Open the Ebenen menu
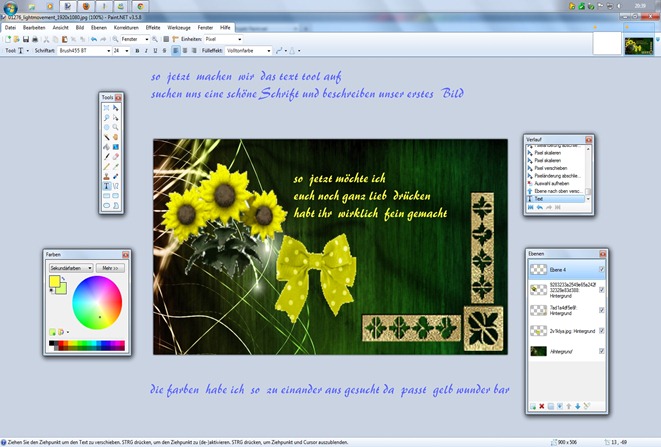This screenshot has width=661, height=447. (x=99, y=27)
